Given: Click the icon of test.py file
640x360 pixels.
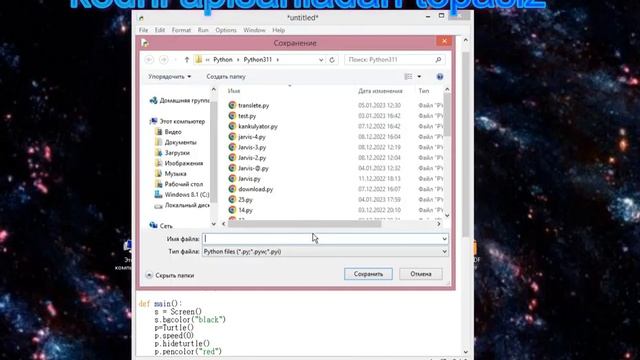Looking at the screenshot, I should (x=232, y=116).
